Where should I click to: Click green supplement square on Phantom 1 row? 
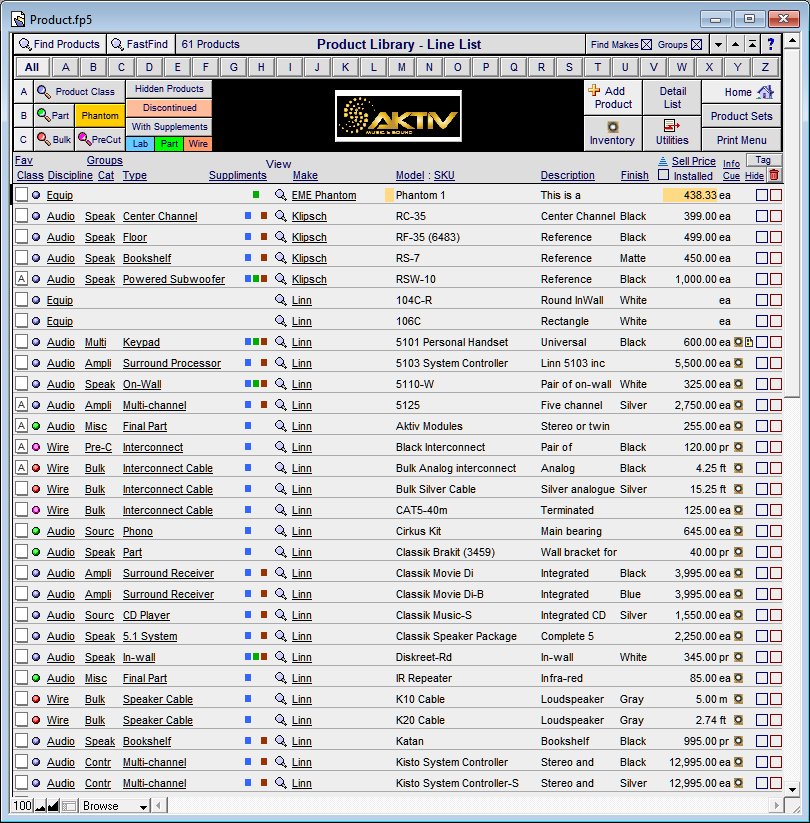[256, 195]
